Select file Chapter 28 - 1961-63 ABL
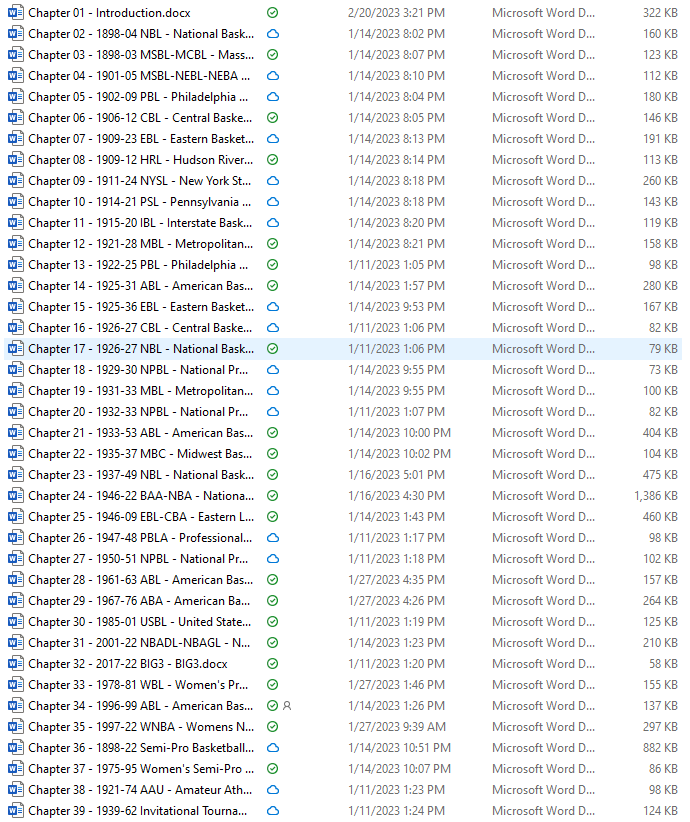 click(x=141, y=580)
